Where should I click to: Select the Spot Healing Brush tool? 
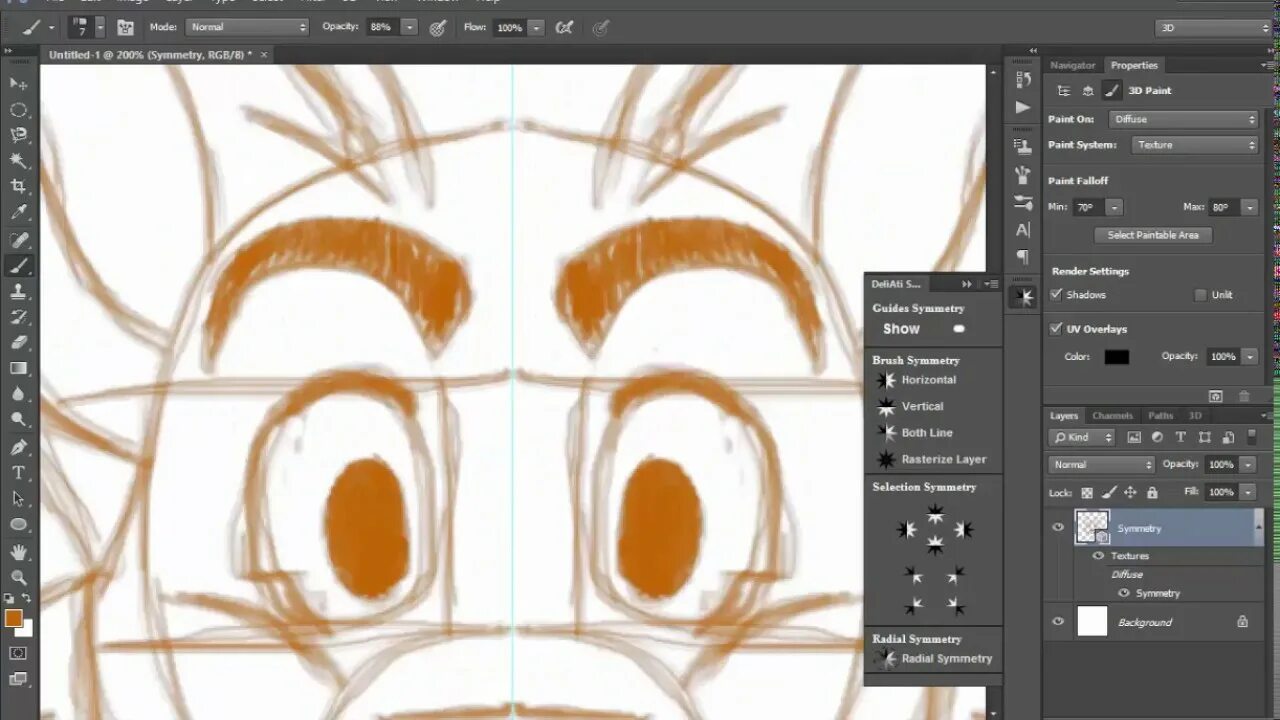(x=18, y=240)
